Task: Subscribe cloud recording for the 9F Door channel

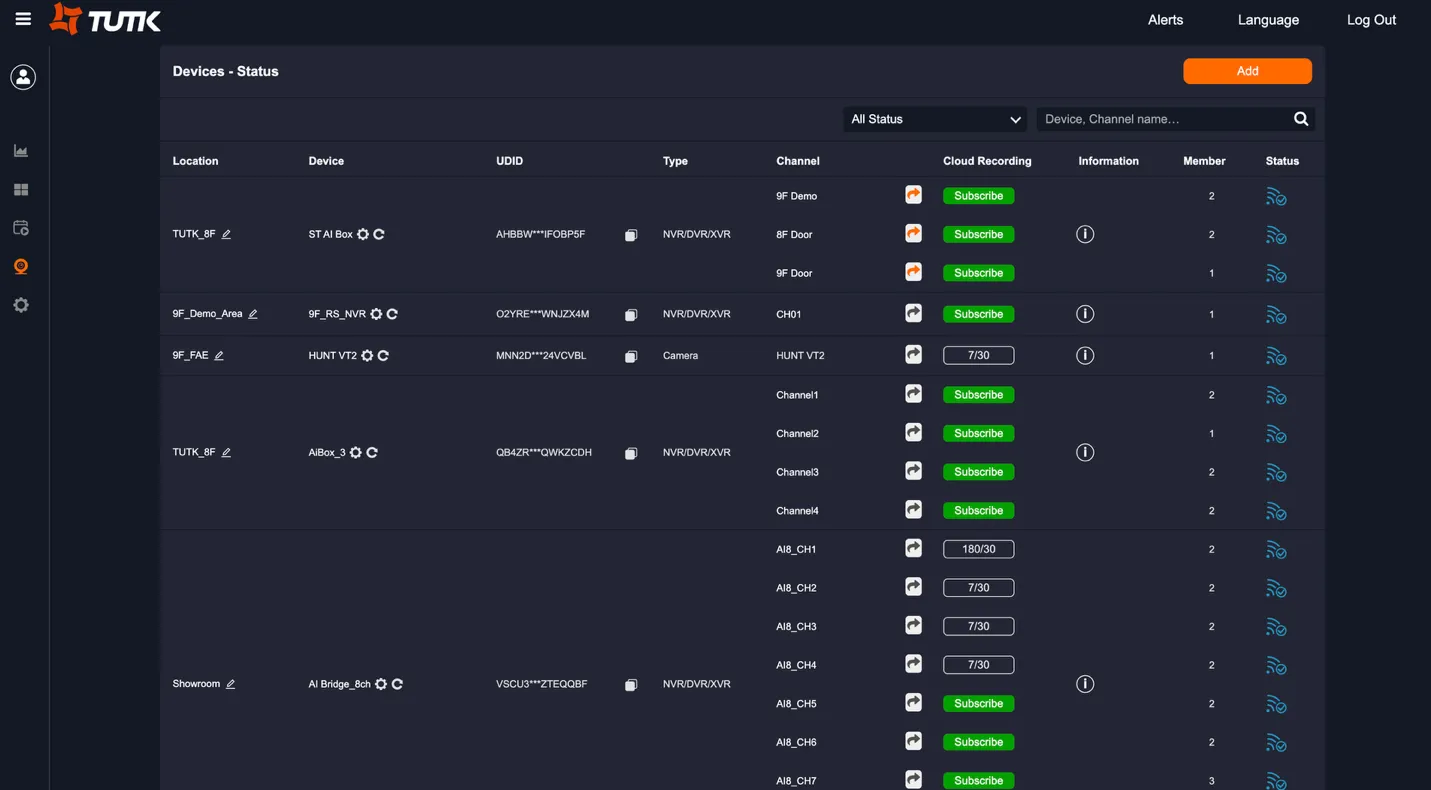Action: coord(978,272)
